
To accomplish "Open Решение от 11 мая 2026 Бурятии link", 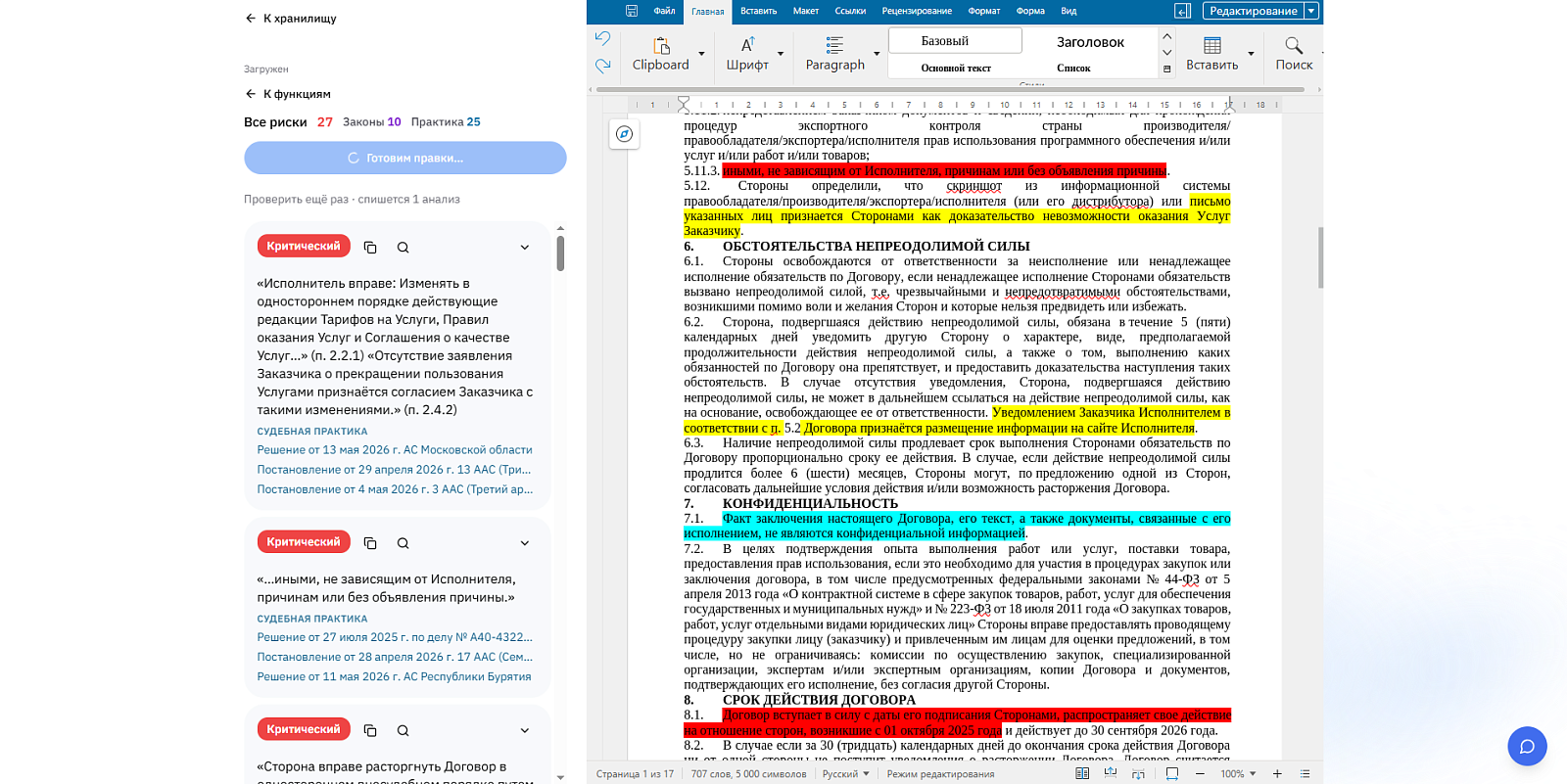I will (394, 676).
